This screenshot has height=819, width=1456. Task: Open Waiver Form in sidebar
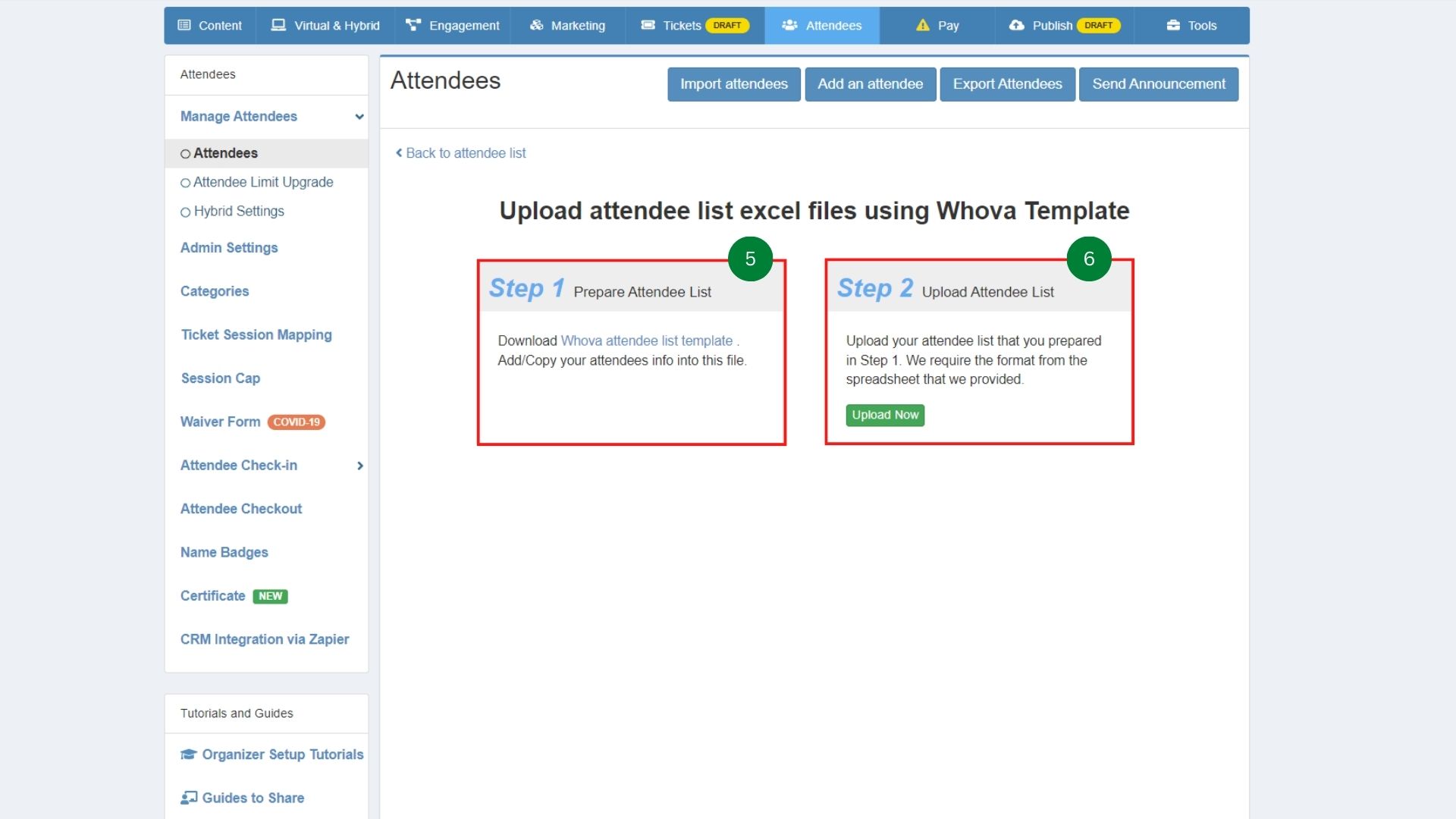click(220, 422)
